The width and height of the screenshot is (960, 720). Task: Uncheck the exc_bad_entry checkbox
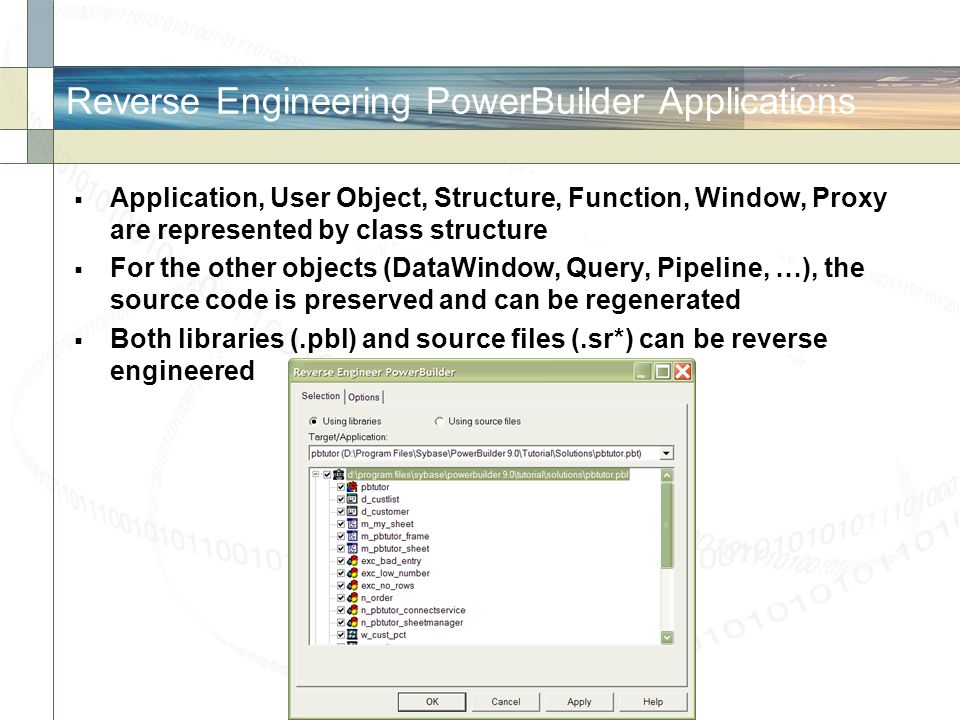tap(341, 561)
